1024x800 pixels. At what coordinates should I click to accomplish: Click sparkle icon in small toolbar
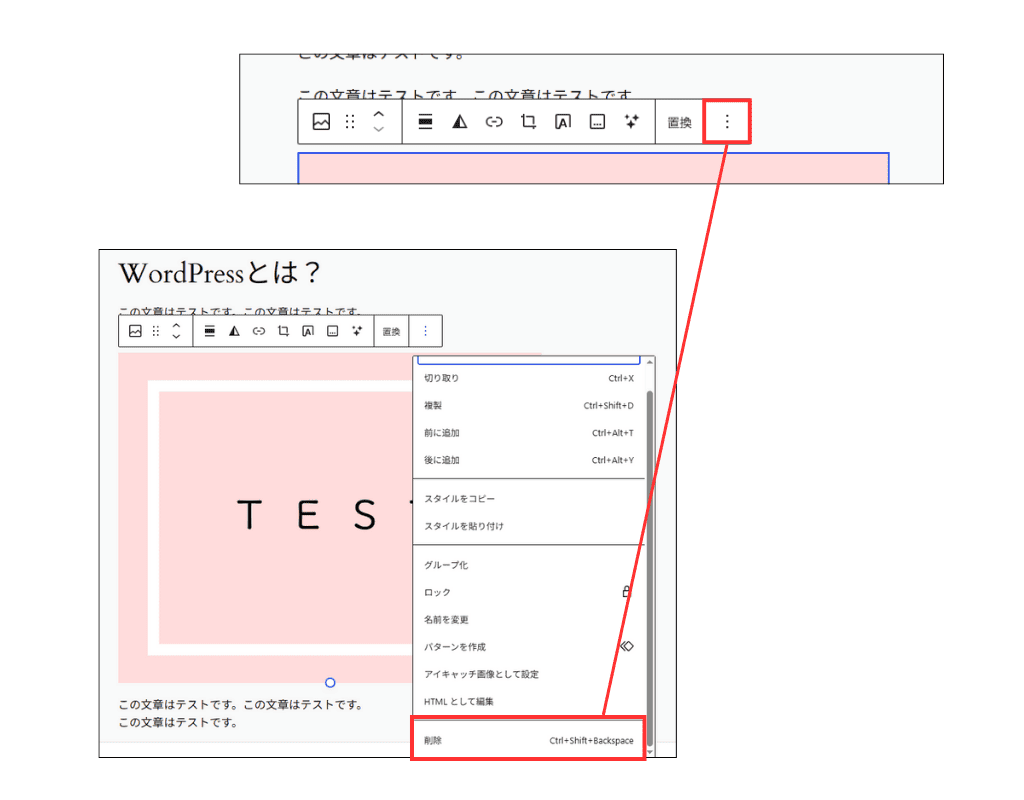[357, 331]
